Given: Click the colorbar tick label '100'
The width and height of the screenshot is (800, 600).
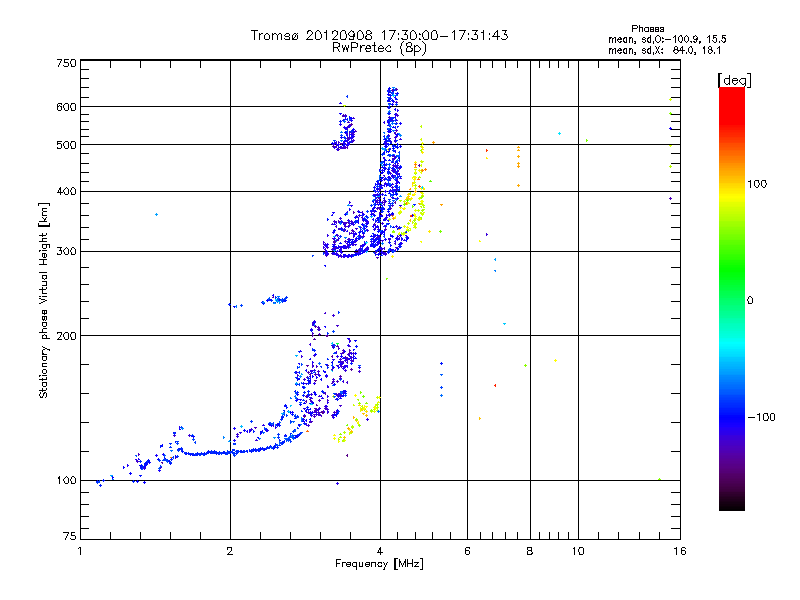Looking at the screenshot, I should (x=757, y=184).
